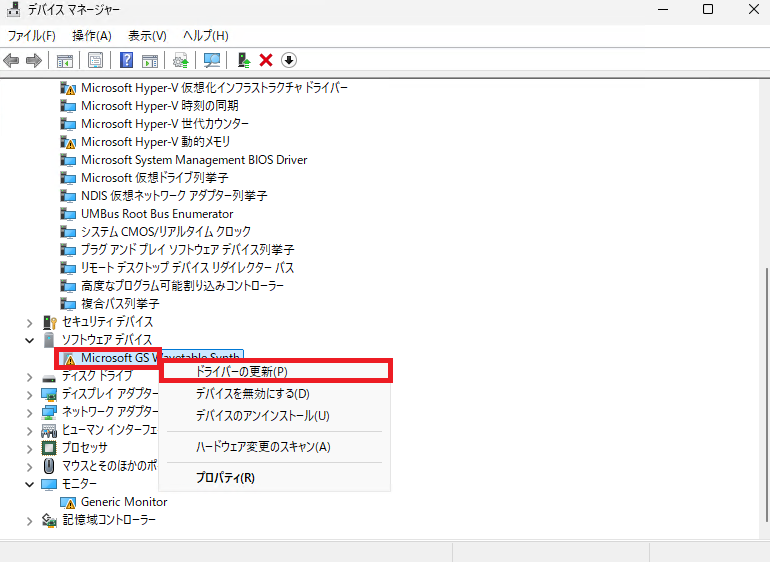Click the Enable device toolbar icon
Viewport: 770px width, 562px height.
pos(244,60)
